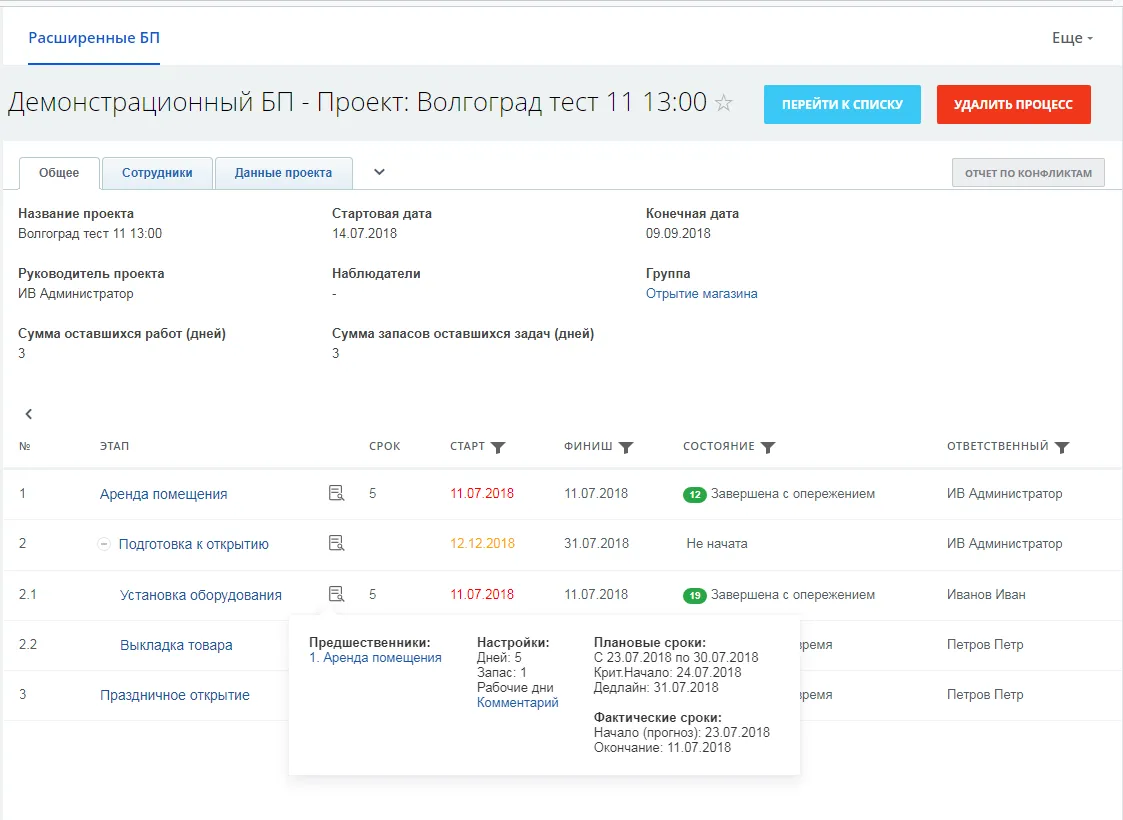The width and height of the screenshot is (1123, 820).
Task: Click details icon for Установка оборудования row
Action: 337,594
